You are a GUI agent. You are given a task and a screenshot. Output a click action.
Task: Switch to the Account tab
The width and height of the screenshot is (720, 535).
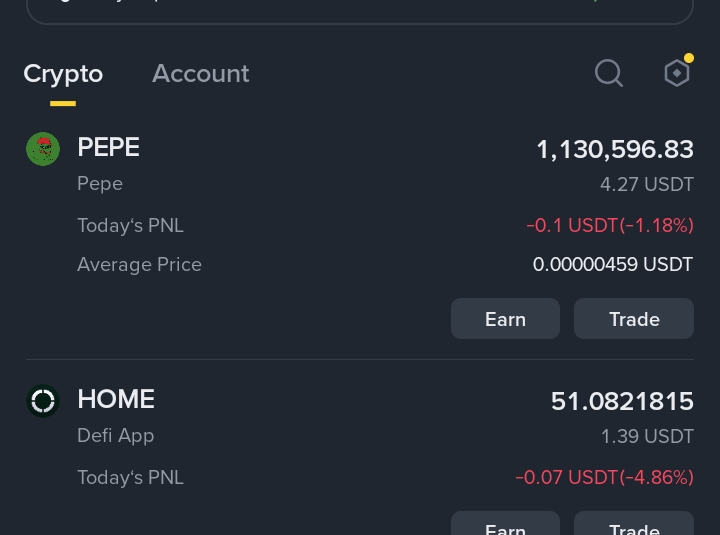(x=201, y=73)
